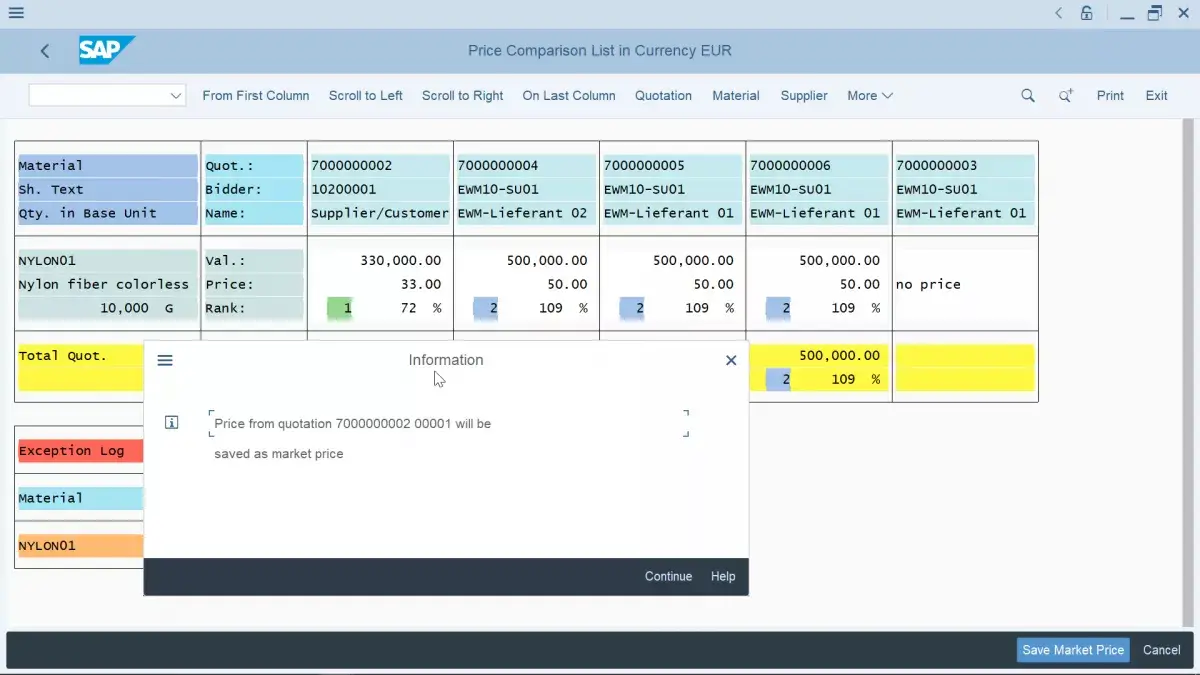Image resolution: width=1200 pixels, height=675 pixels.
Task: Click From First Column
Action: (256, 96)
